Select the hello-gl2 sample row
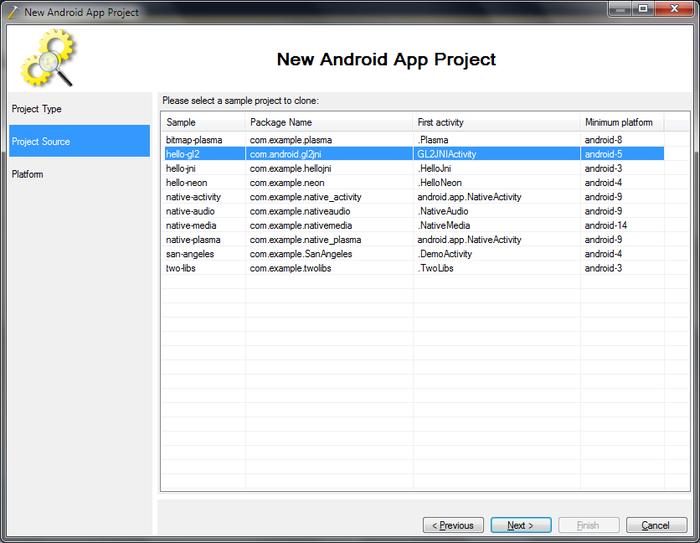700x543 pixels. 414,154
